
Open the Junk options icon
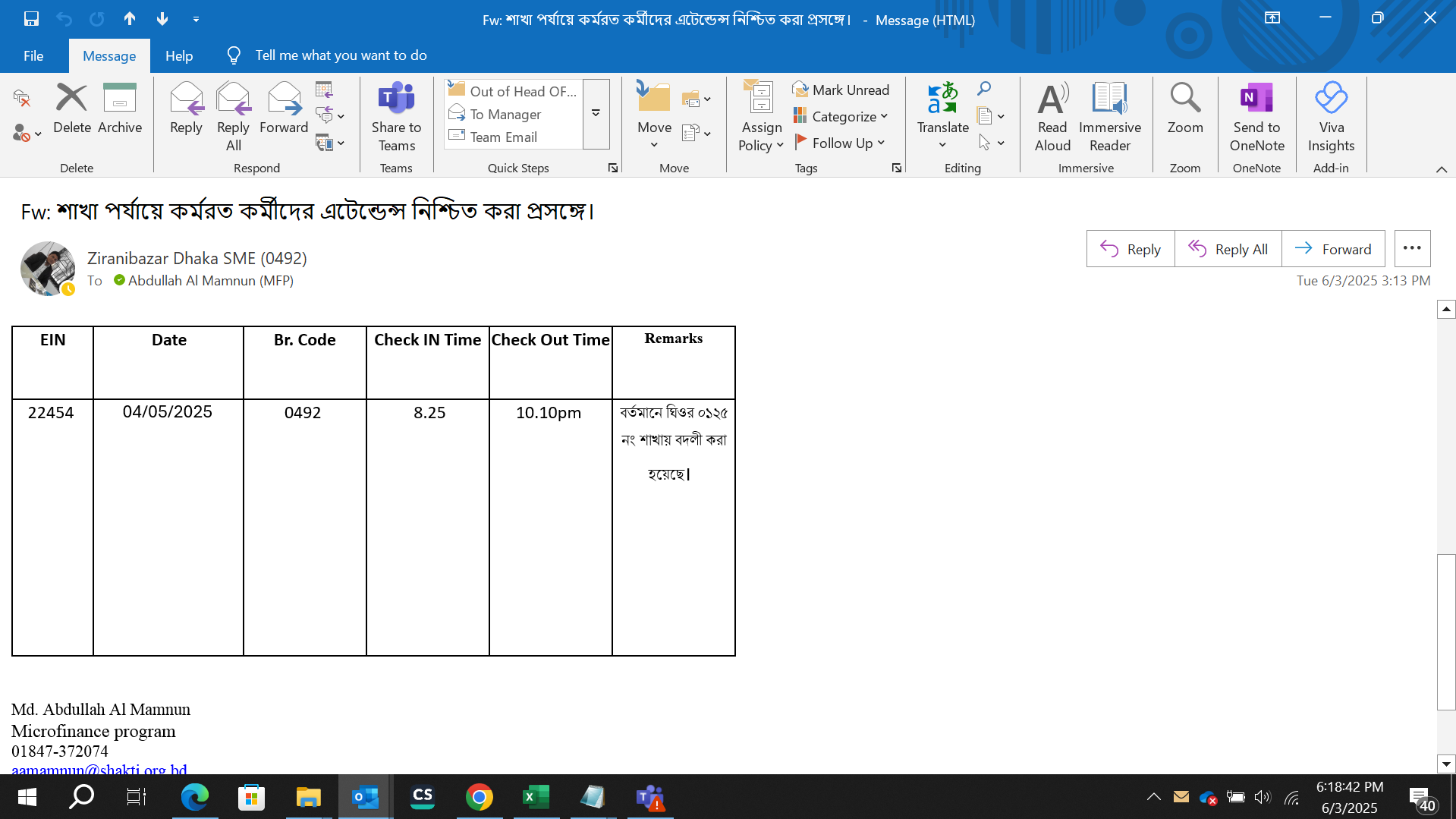pos(27,134)
